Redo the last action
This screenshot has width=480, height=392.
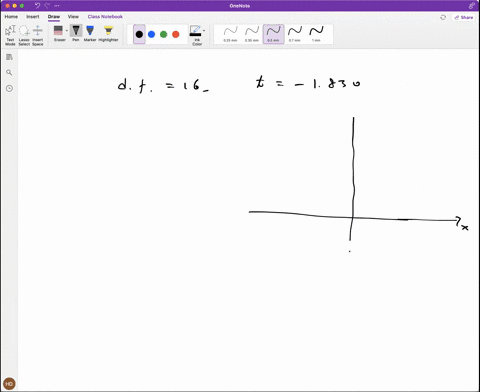pos(47,6)
